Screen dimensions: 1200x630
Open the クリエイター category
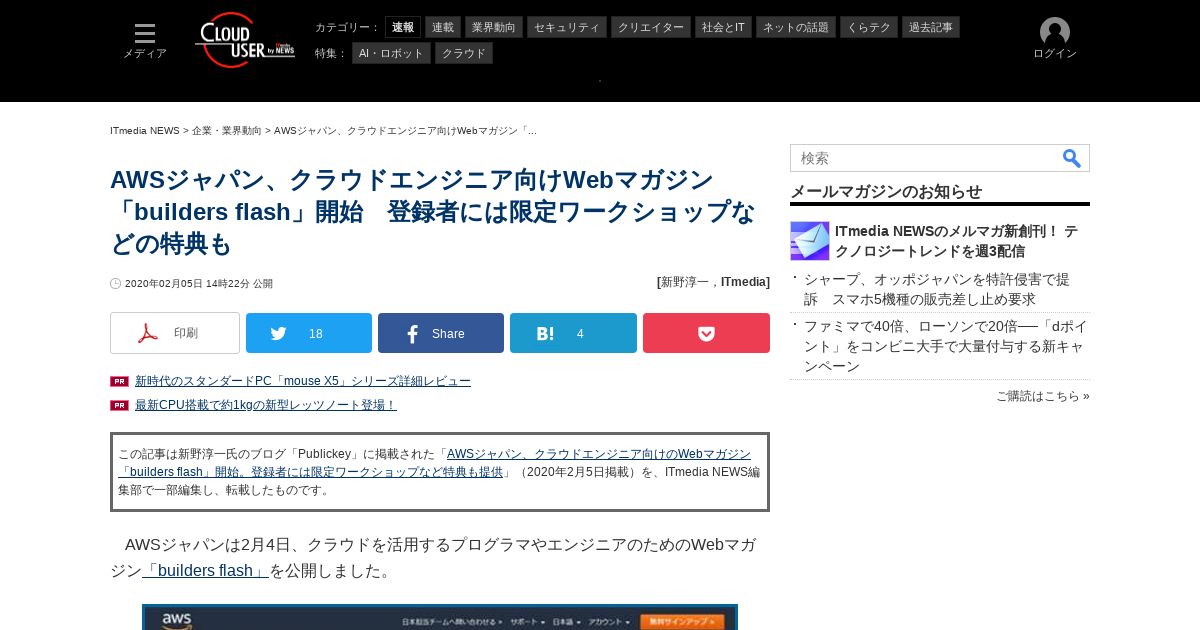pyautogui.click(x=651, y=27)
